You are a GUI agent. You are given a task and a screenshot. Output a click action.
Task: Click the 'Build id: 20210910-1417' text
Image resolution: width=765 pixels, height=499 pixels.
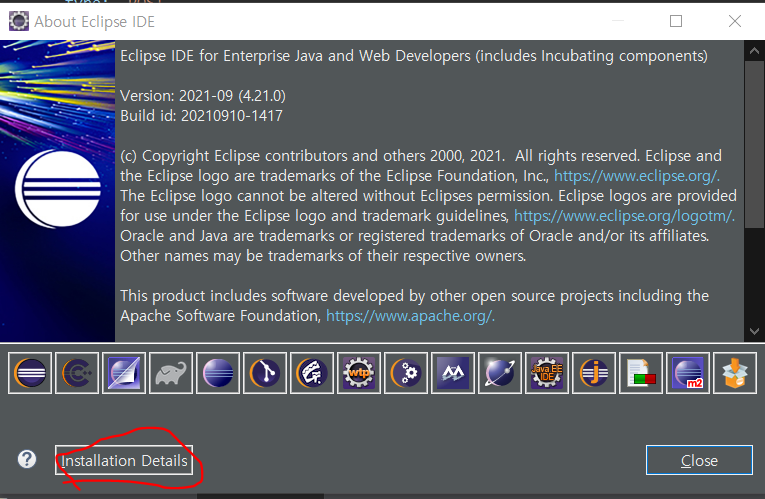pyautogui.click(x=201, y=116)
